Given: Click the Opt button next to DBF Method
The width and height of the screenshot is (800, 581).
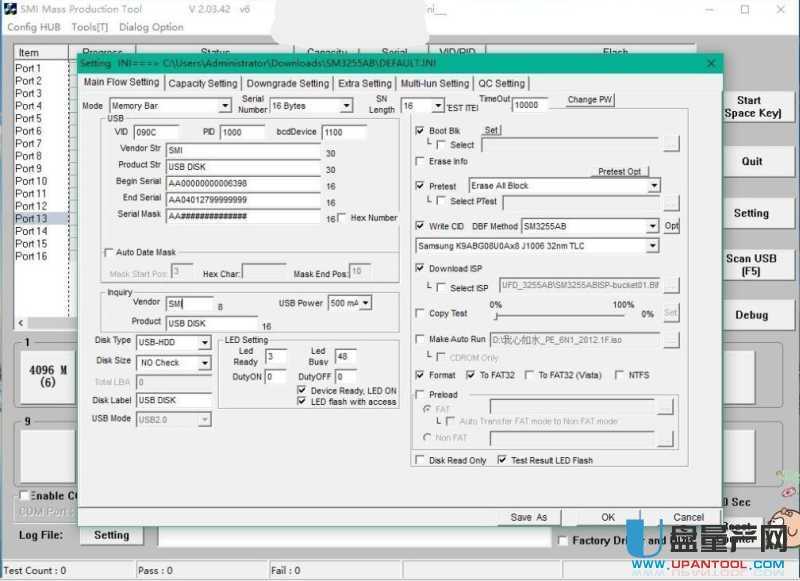Looking at the screenshot, I should [672, 226].
